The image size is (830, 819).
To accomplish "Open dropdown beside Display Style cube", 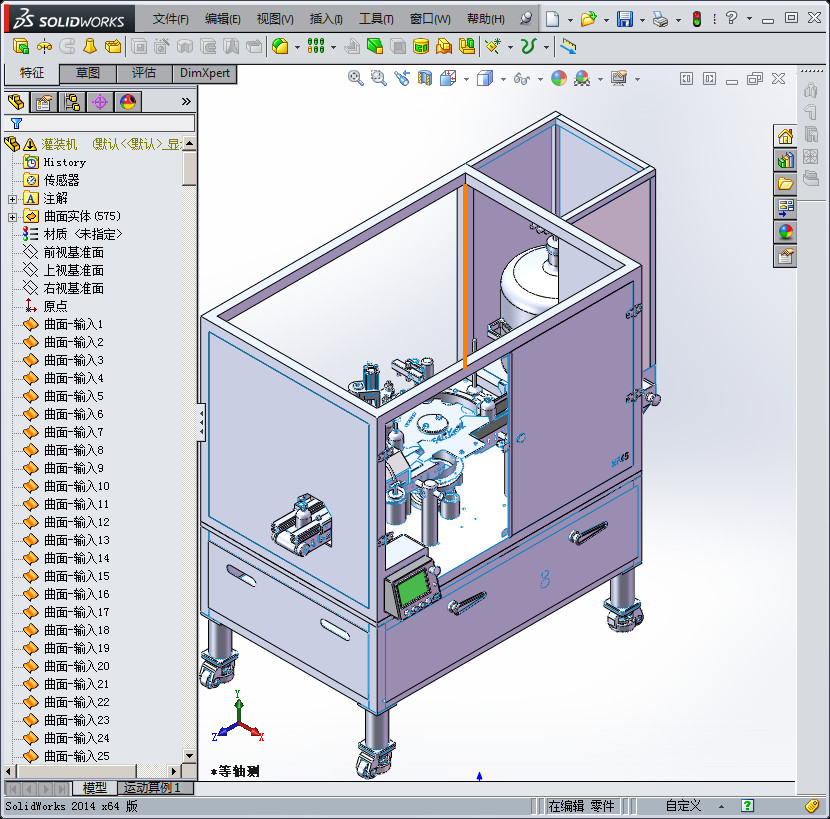I will 503,79.
